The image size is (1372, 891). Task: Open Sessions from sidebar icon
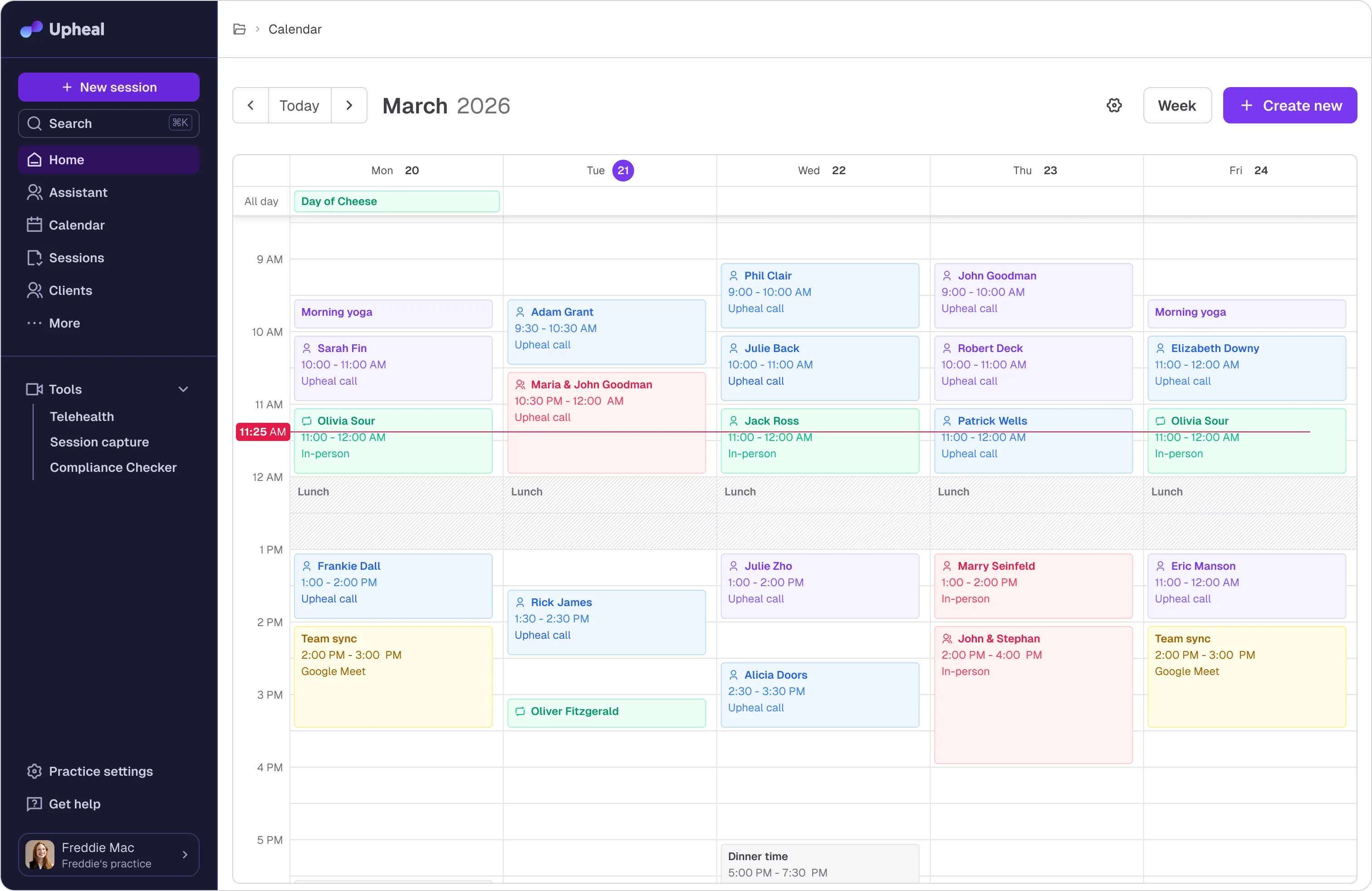tap(34, 258)
